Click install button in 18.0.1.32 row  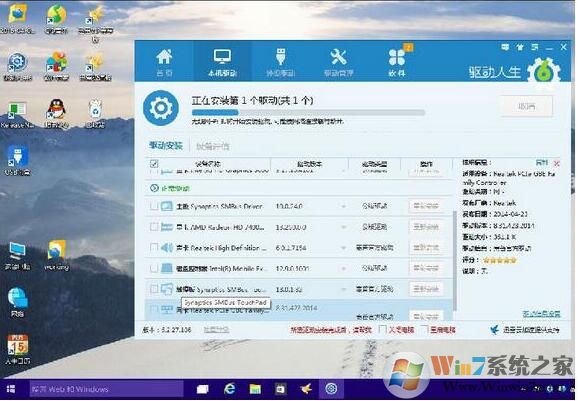pyautogui.click(x=426, y=289)
